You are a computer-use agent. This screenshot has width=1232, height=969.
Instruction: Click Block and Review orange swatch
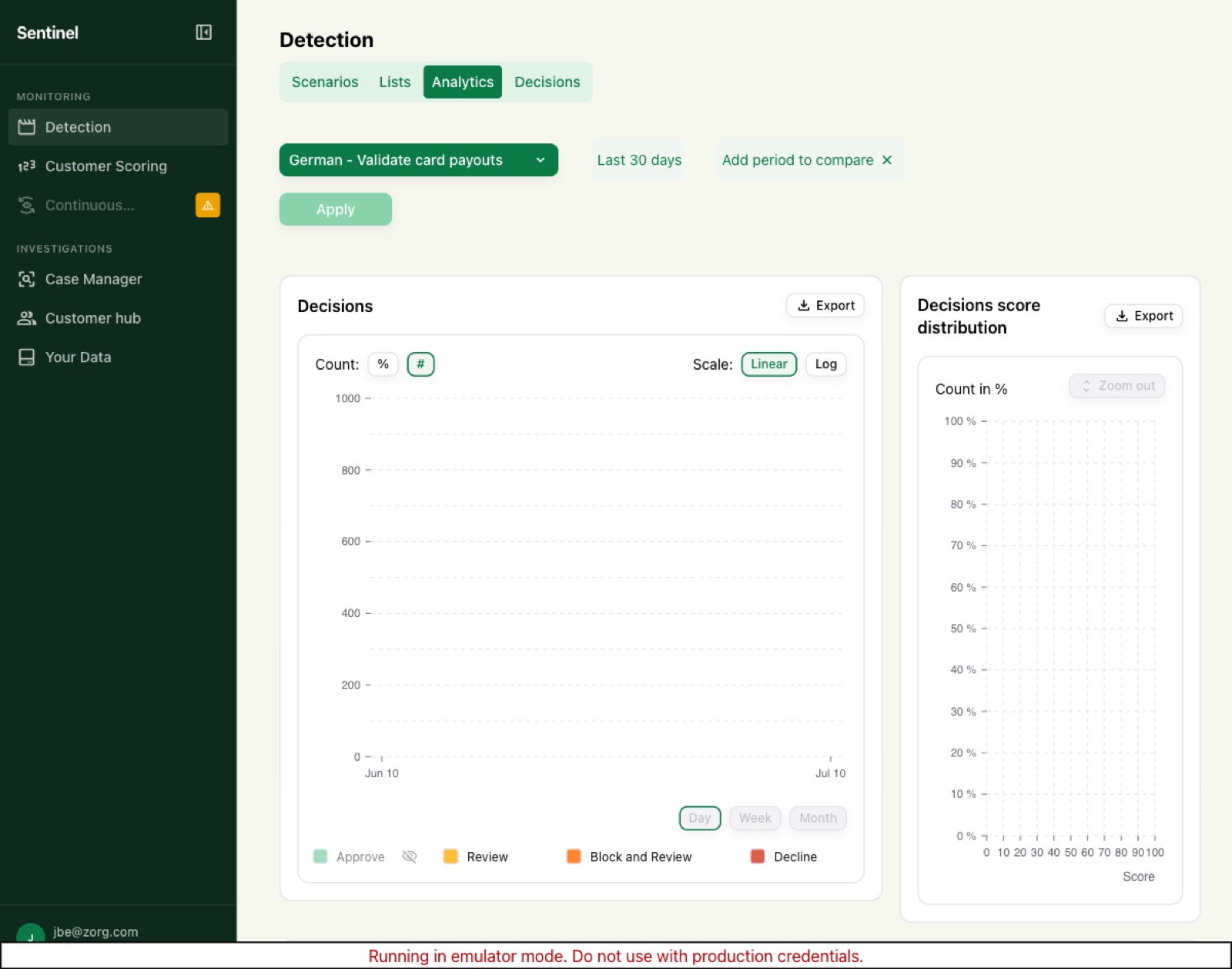574,857
